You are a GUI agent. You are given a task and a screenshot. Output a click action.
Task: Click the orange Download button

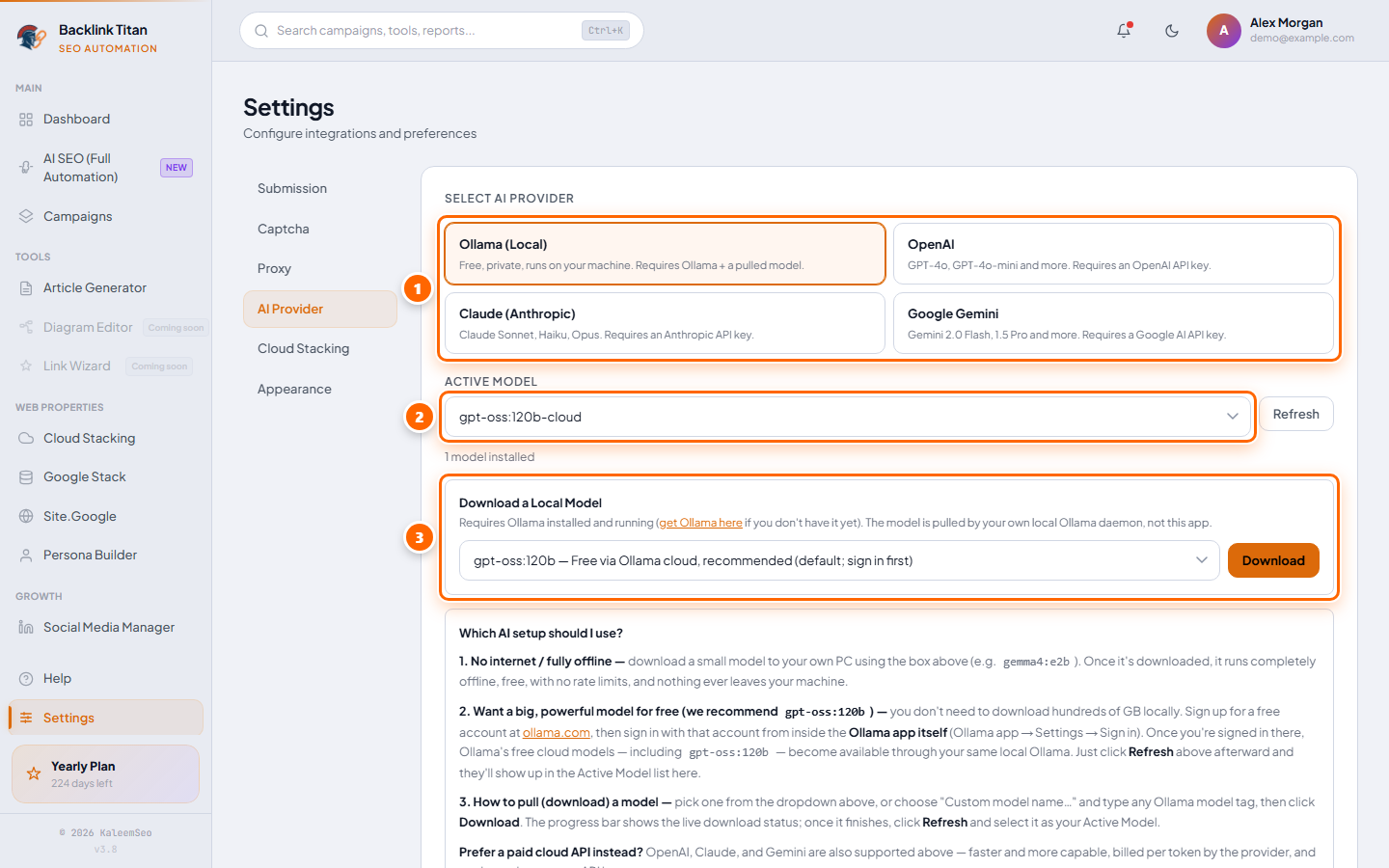tap(1273, 560)
